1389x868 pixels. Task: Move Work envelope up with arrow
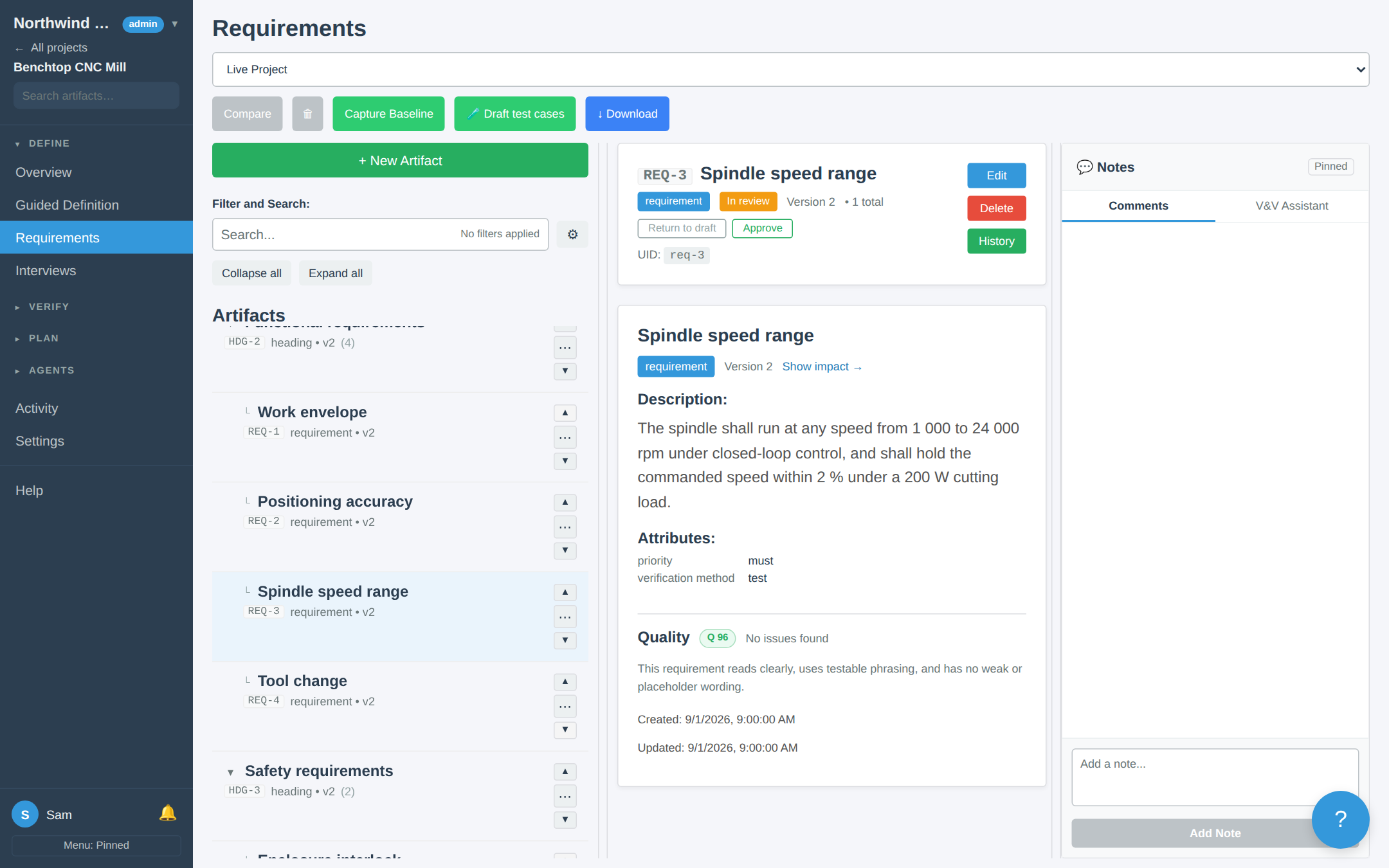(565, 413)
